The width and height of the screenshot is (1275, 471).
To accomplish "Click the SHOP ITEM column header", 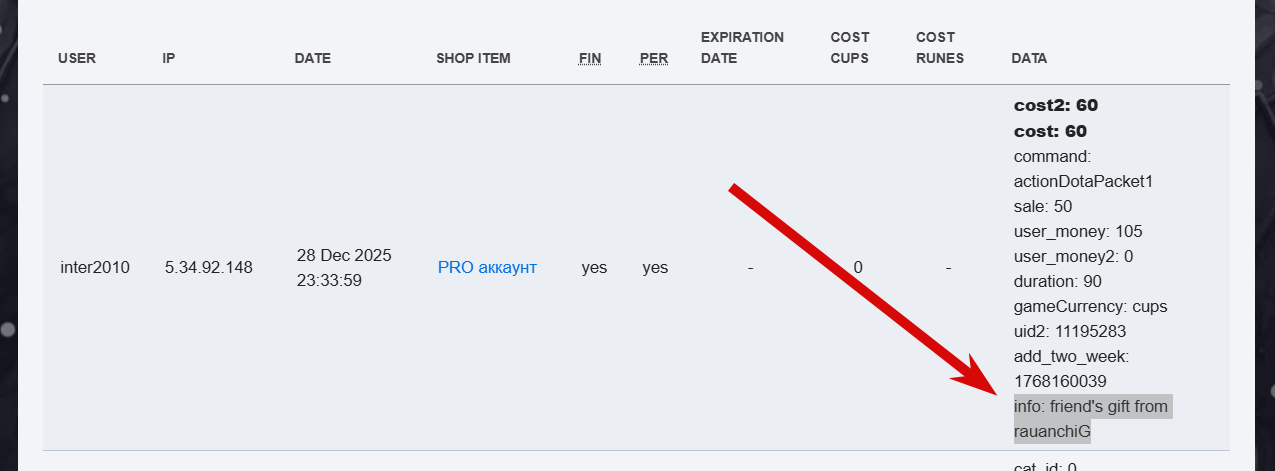I will (x=473, y=58).
